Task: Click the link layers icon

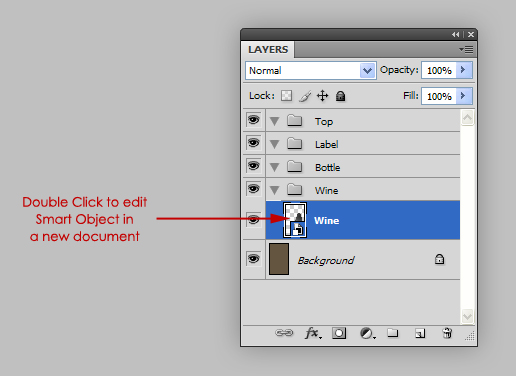Action: [x=284, y=333]
